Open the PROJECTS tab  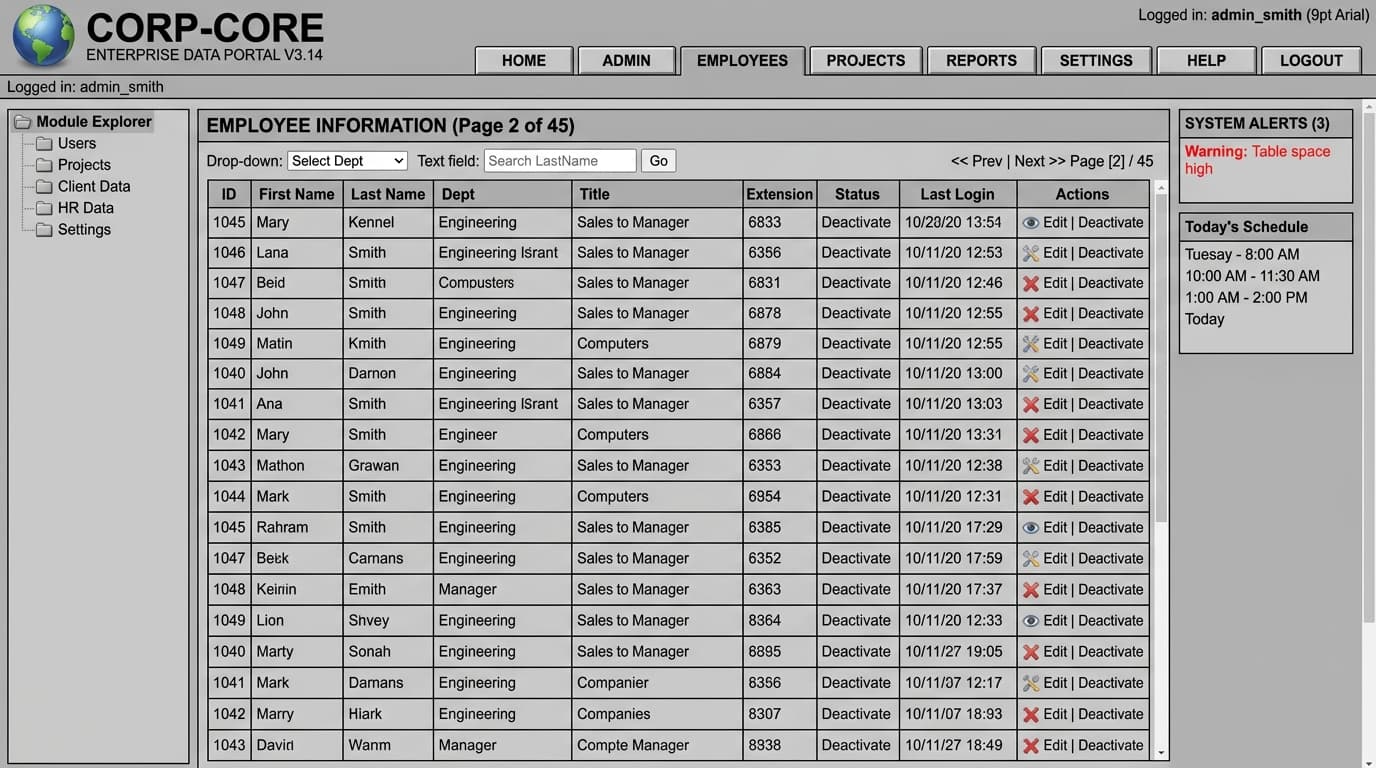click(x=866, y=60)
